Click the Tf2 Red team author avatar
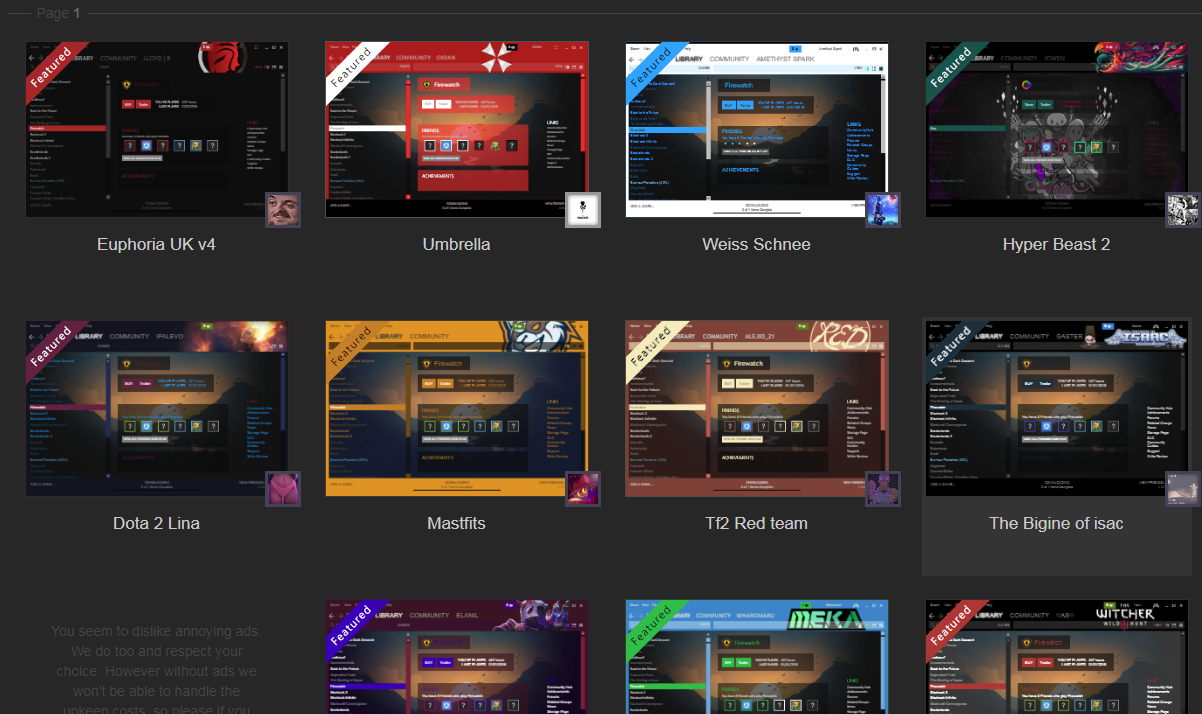The image size is (1202, 714). point(883,489)
